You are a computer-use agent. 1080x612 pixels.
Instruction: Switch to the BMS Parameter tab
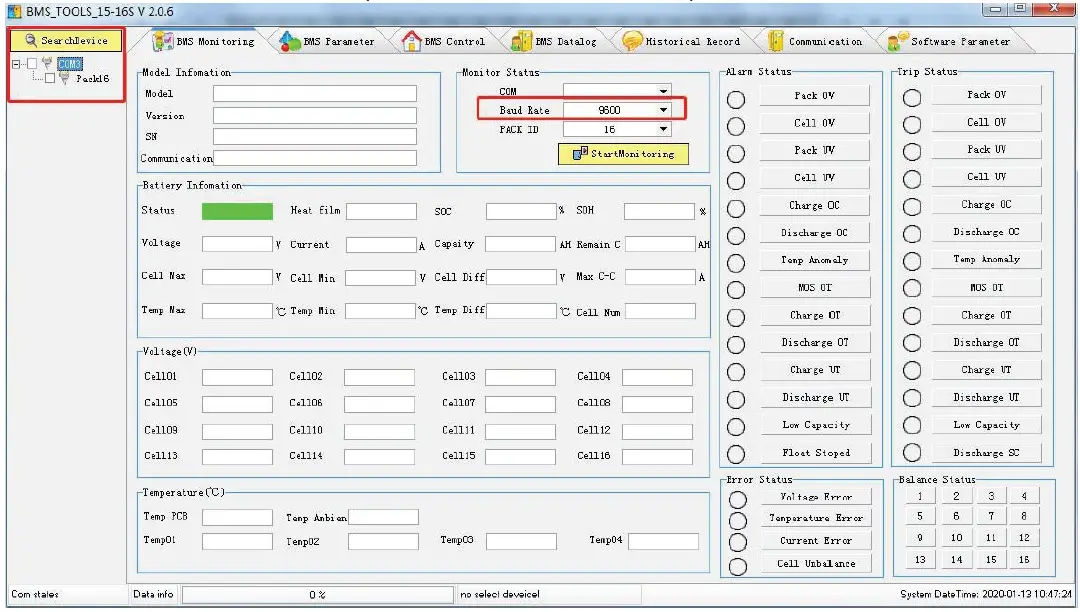[x=328, y=41]
